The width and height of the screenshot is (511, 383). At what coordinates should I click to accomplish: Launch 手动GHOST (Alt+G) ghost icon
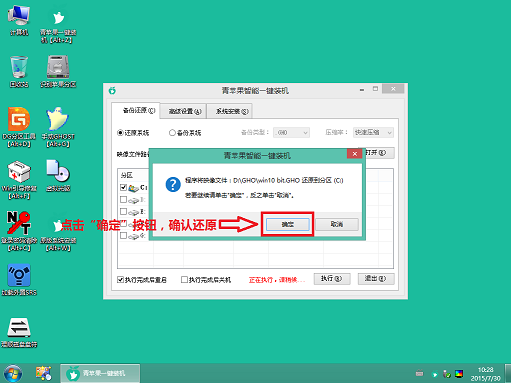(58, 127)
